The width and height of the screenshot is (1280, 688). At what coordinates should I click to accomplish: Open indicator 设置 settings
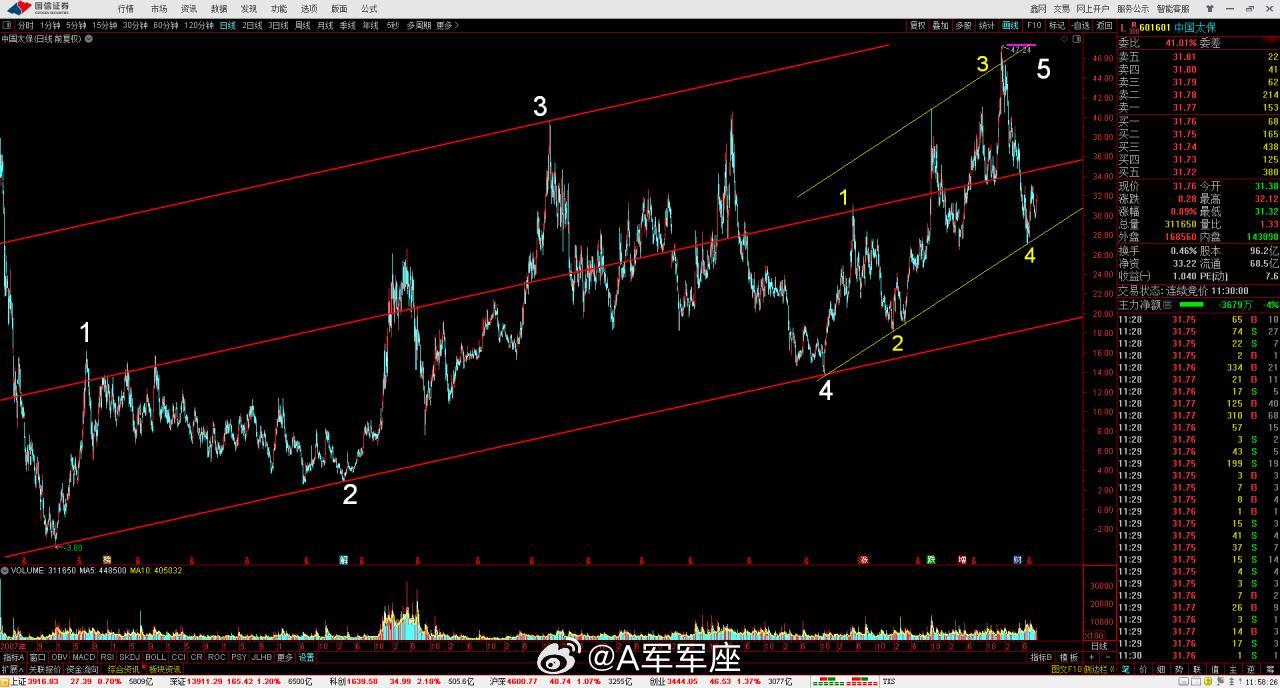306,657
